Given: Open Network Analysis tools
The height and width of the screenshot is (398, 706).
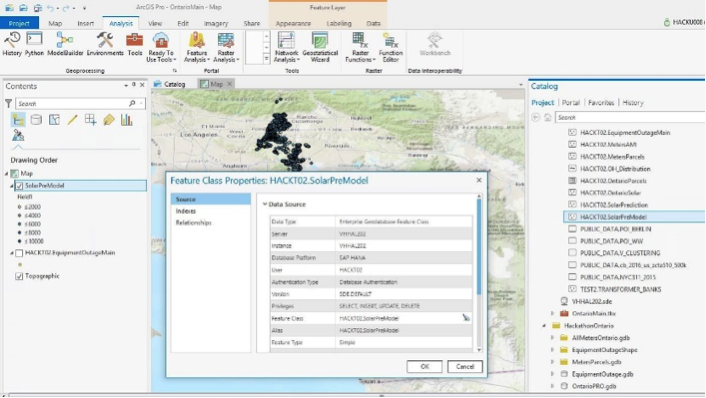Looking at the screenshot, I should click(x=286, y=47).
